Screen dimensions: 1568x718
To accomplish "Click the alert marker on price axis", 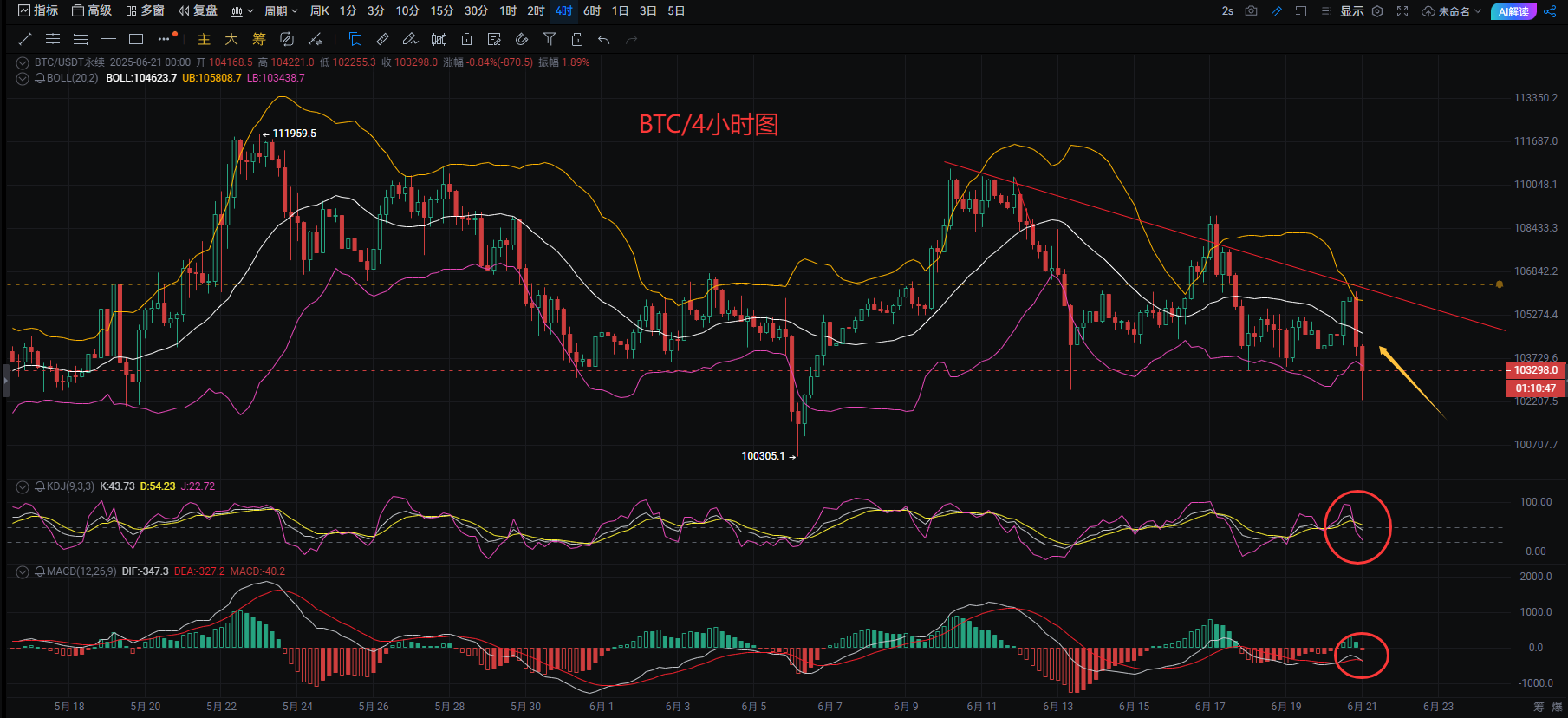I will tap(1500, 284).
